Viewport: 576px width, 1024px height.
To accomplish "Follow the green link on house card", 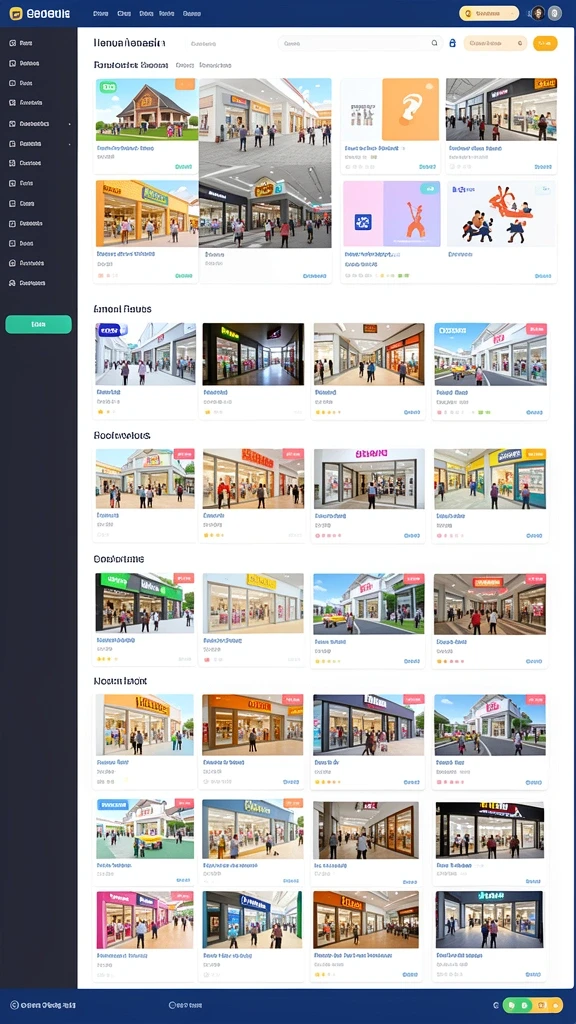I will pyautogui.click(x=184, y=167).
